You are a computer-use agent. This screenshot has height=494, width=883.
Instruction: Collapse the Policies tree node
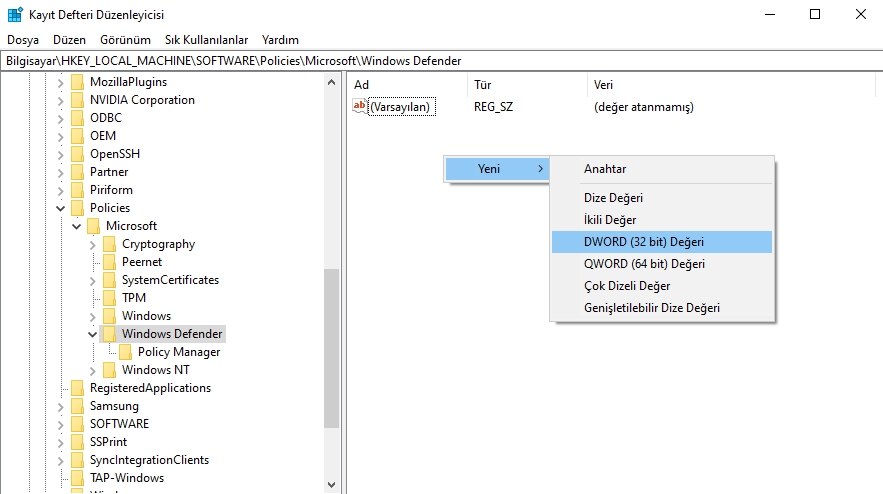coord(60,208)
